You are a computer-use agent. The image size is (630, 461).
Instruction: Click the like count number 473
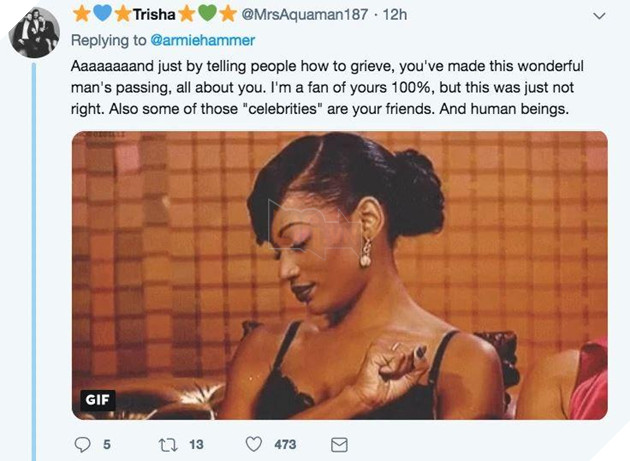pos(286,444)
